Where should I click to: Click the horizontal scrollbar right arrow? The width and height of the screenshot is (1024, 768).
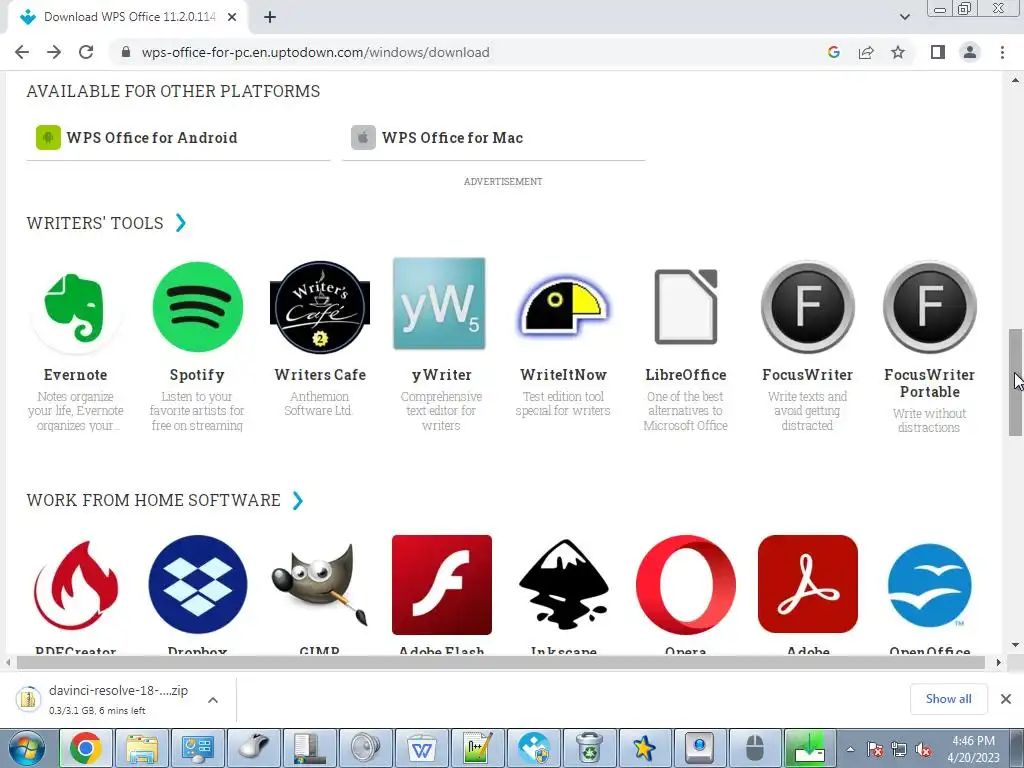tap(998, 662)
